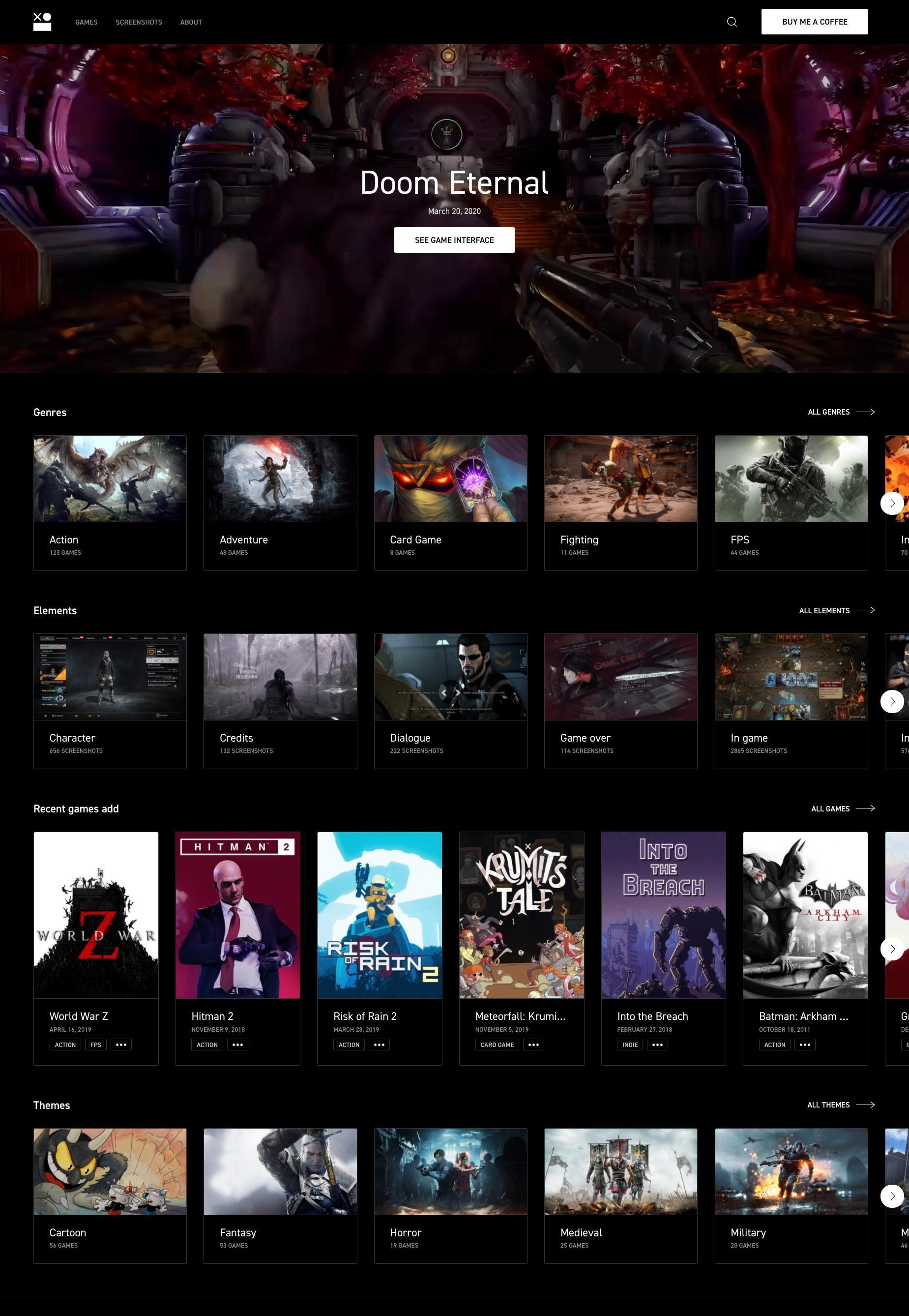
Task: Select the Action tag on Risk of Rain 2
Action: point(349,1045)
